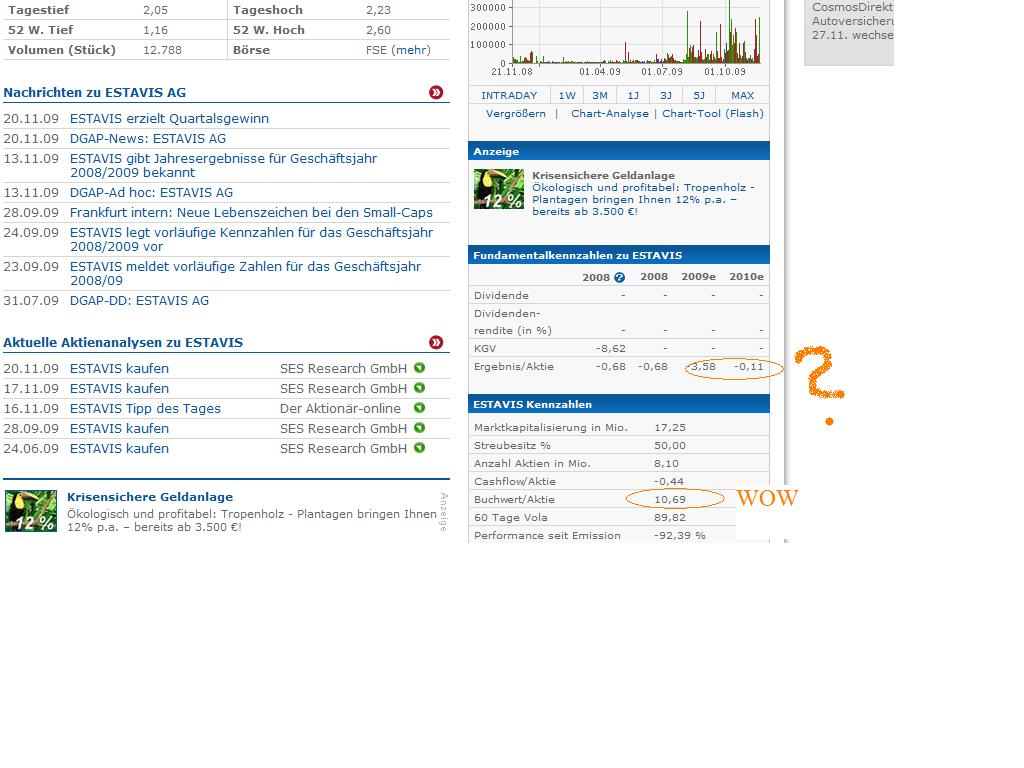This screenshot has height=768, width=1024.
Task: Click Der Aktionär-online source text
Action: [x=340, y=409]
